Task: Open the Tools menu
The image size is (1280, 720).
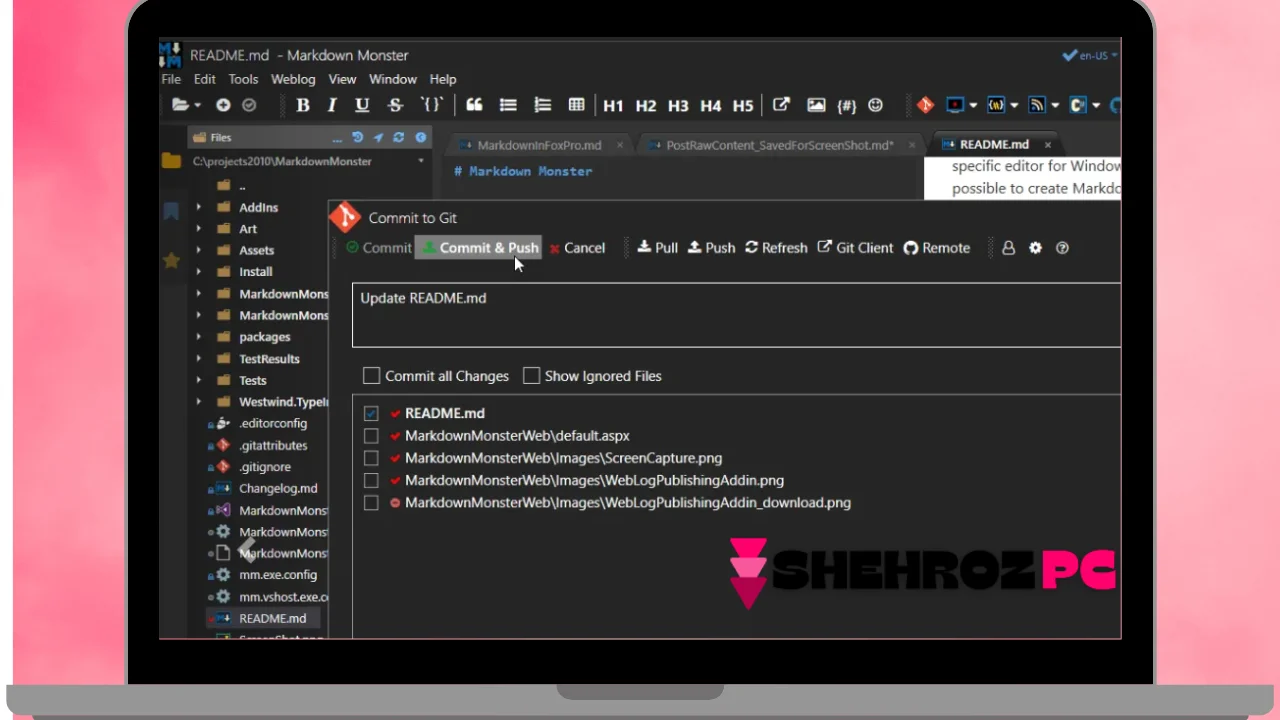Action: coord(243,79)
